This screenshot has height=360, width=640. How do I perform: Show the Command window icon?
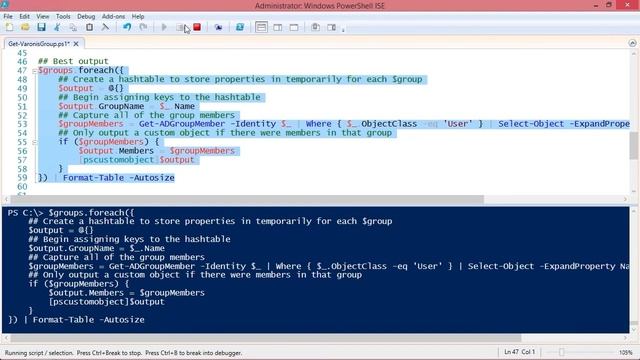(x=316, y=27)
